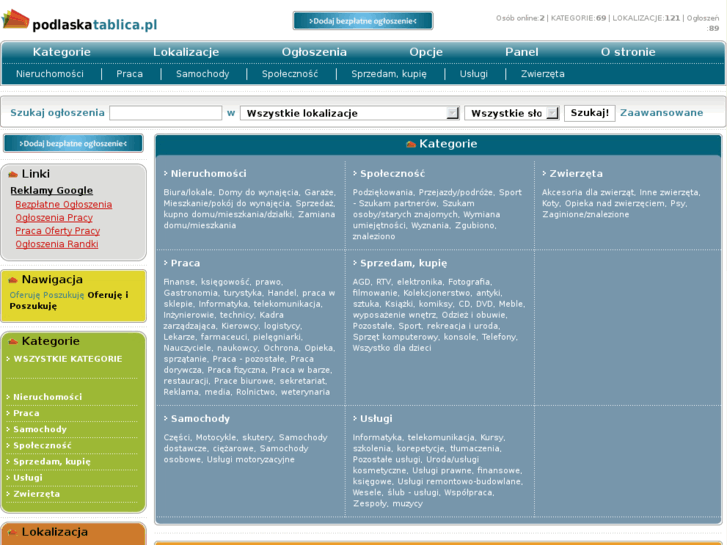
Task: Click the icon beside Linki heading
Action: coord(13,174)
